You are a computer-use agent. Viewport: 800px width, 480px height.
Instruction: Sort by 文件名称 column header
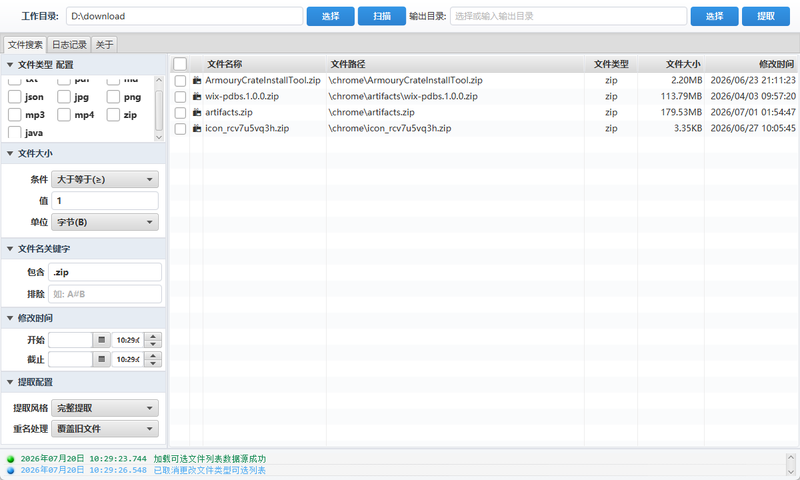[x=264, y=64]
